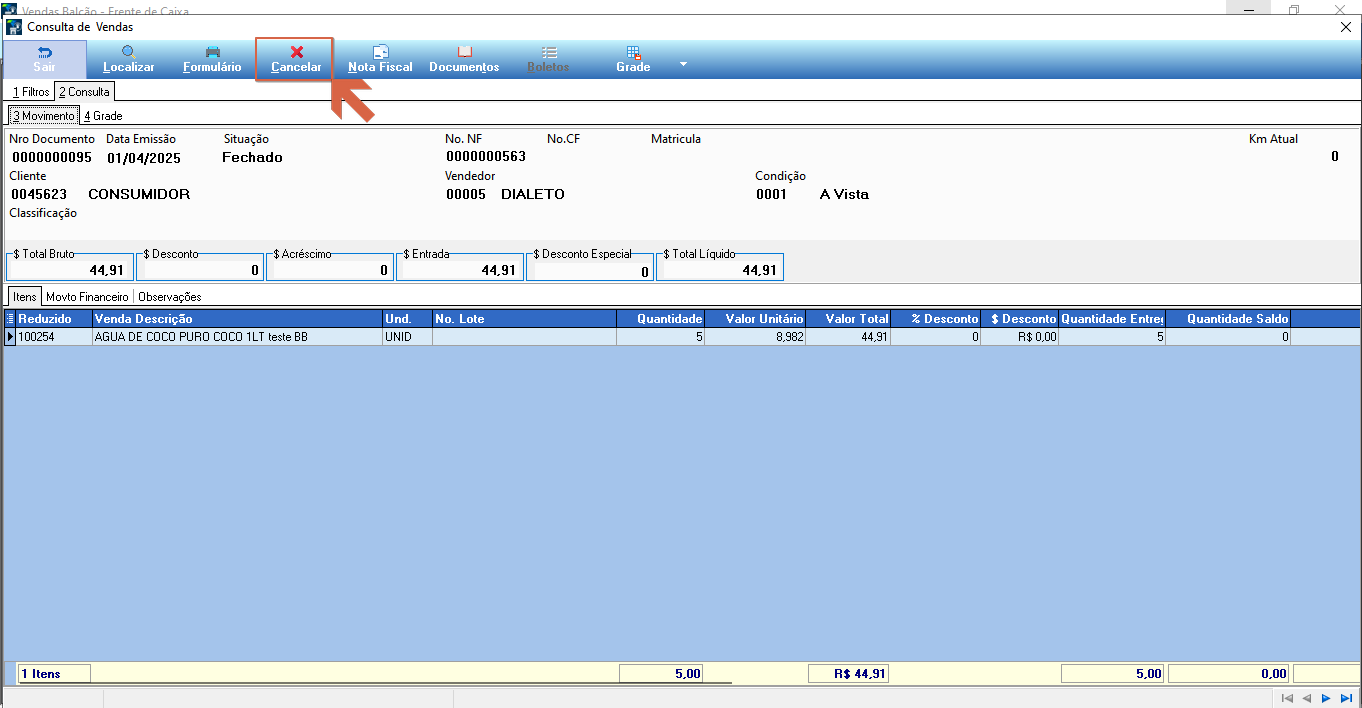Click the Valor Unitário column header
Image resolution: width=1362 pixels, height=708 pixels.
(754, 318)
